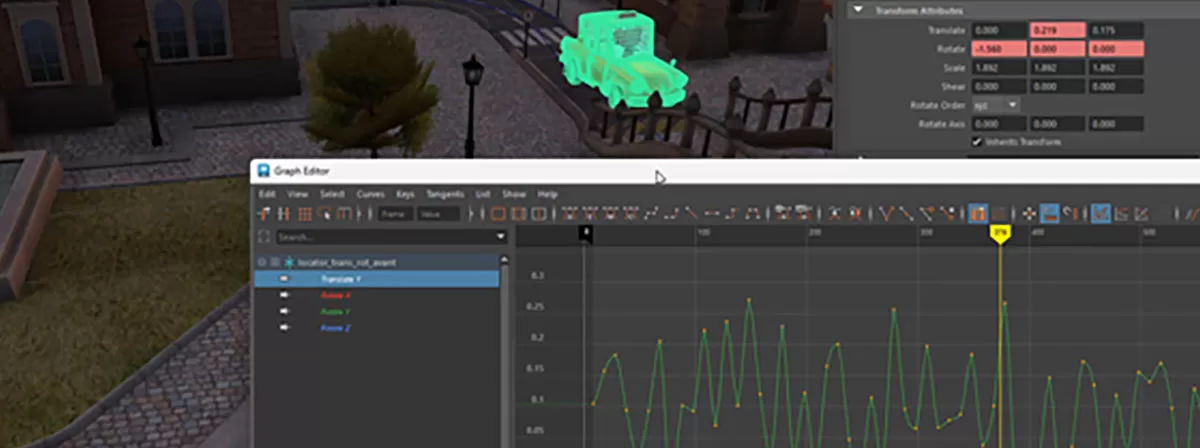Click the Move Nearest Picked Key tool icon
Screen dimensions: 1200x448
tap(266, 214)
